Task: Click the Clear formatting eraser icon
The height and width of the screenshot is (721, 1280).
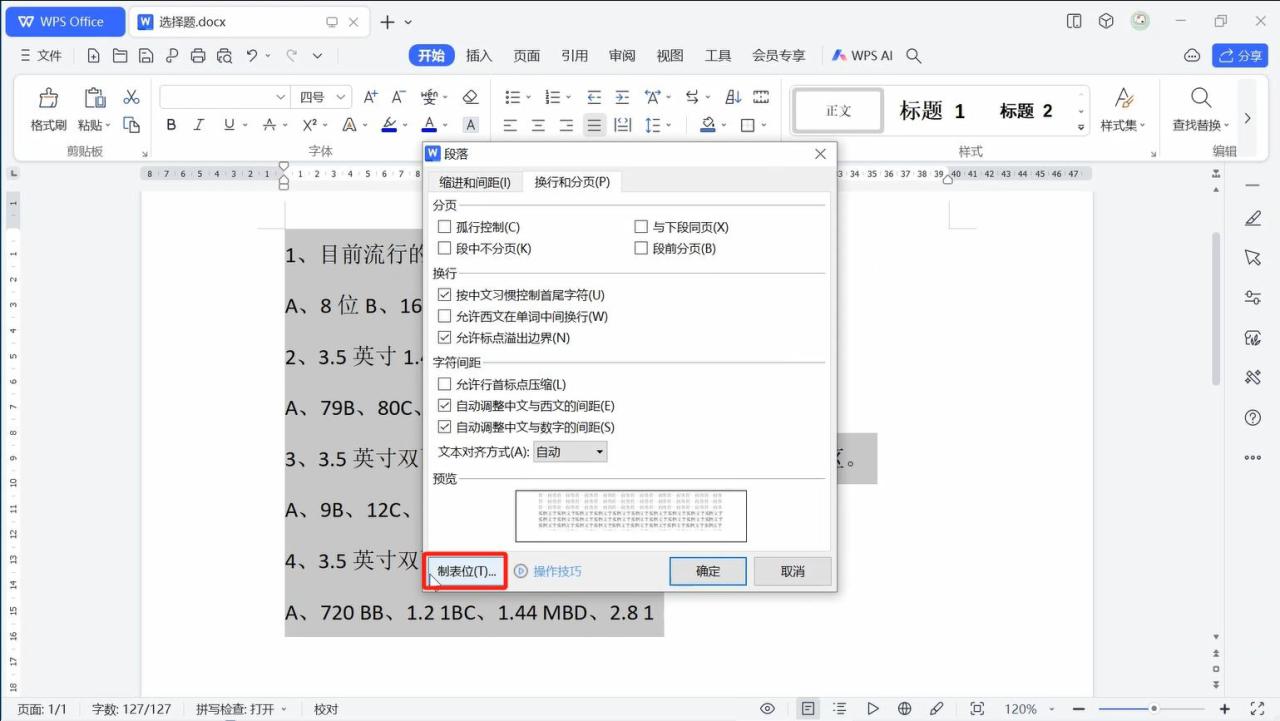Action: pyautogui.click(x=470, y=97)
